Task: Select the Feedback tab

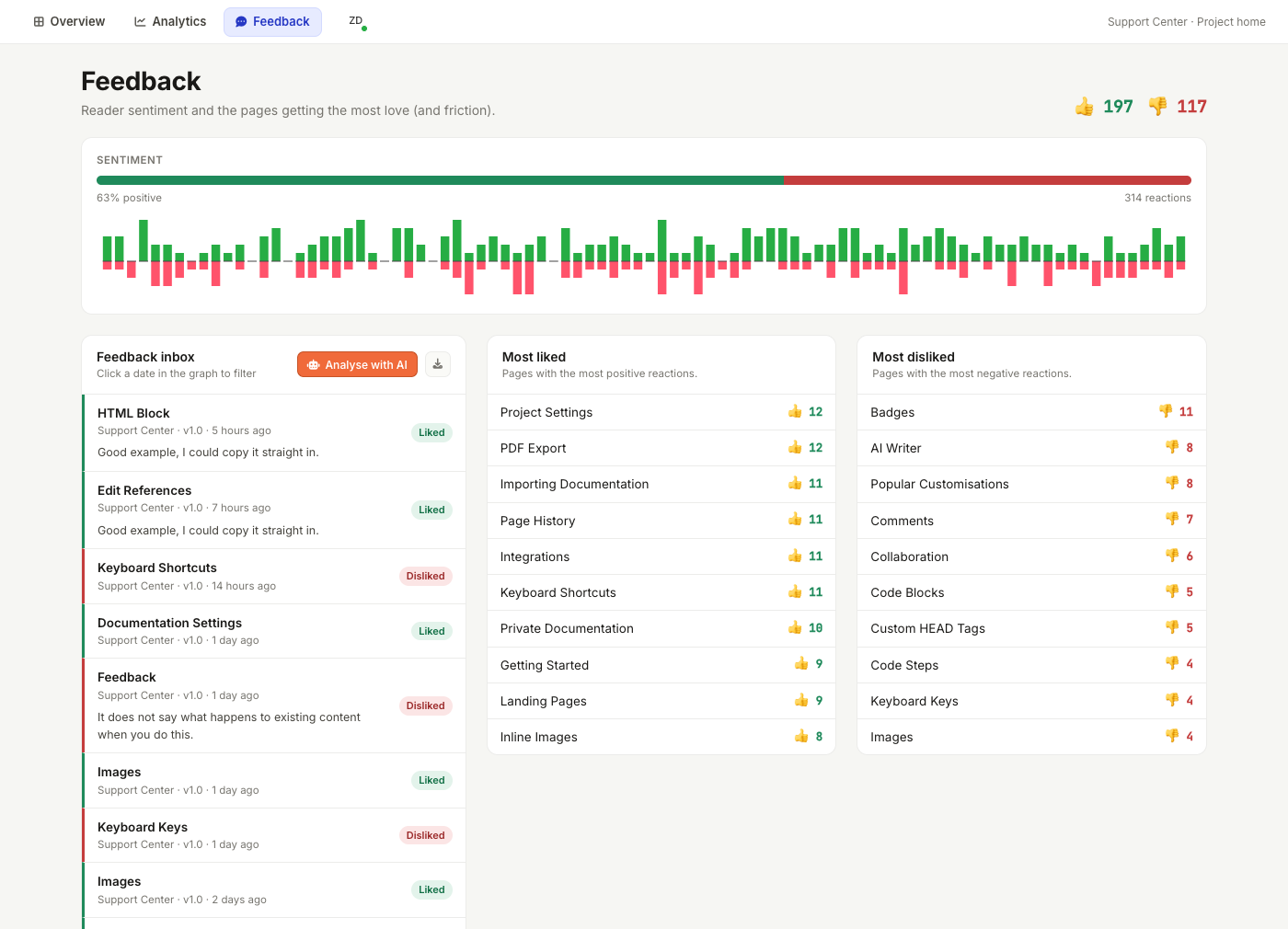Action: tap(272, 21)
